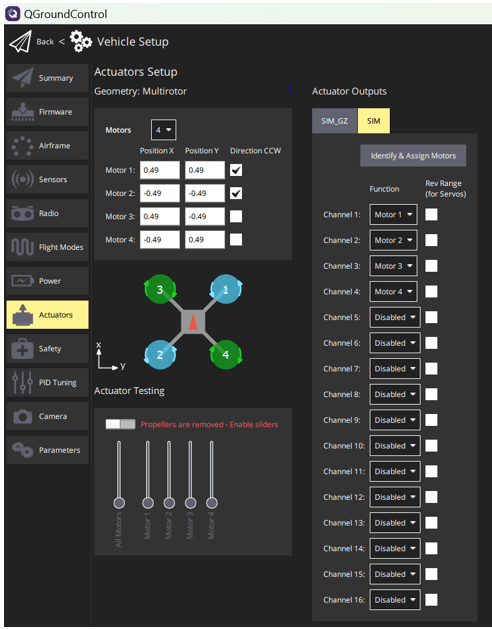Switch to the SIM_GZ tab

coord(334,121)
